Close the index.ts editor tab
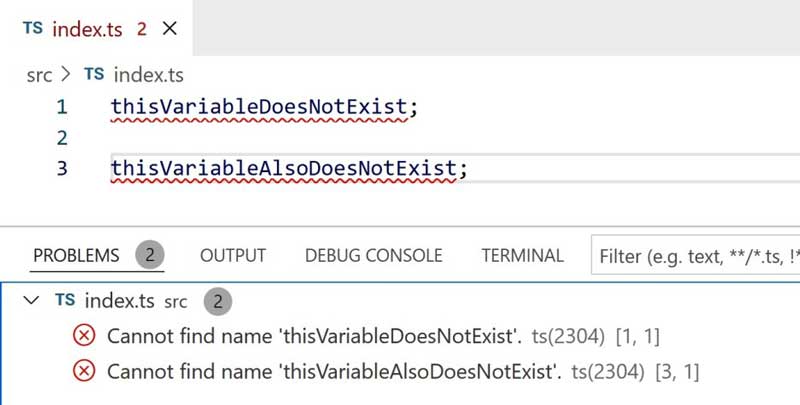This screenshot has width=800, height=405. [x=169, y=29]
